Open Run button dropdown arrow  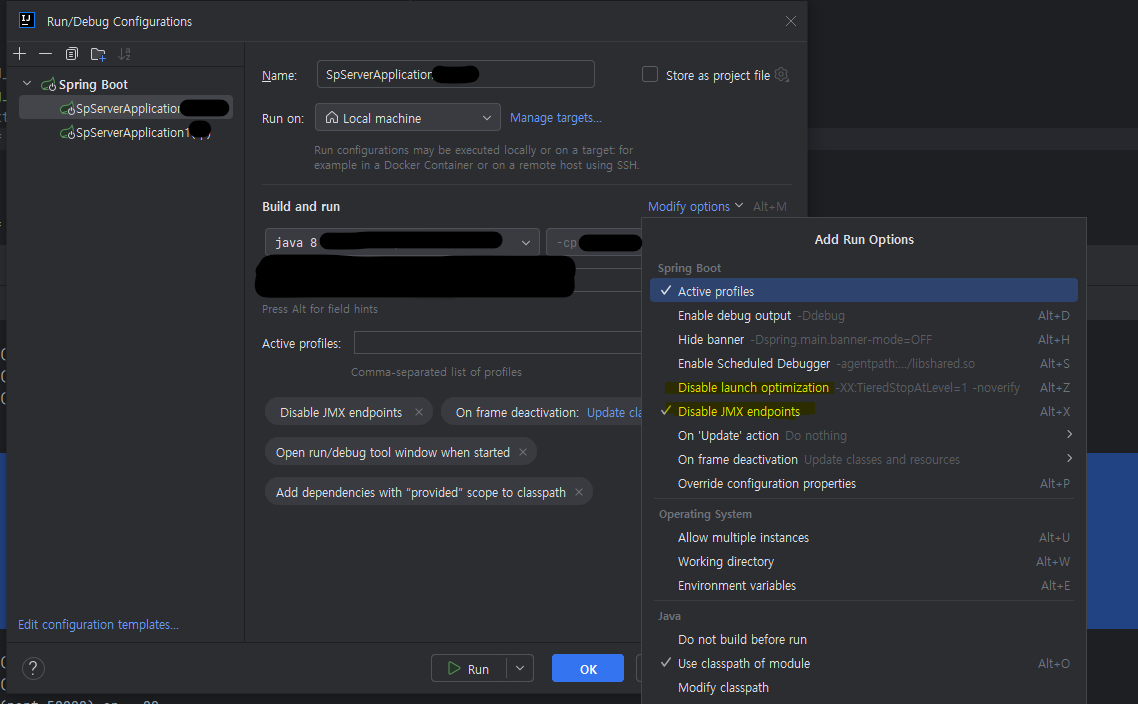click(520, 668)
